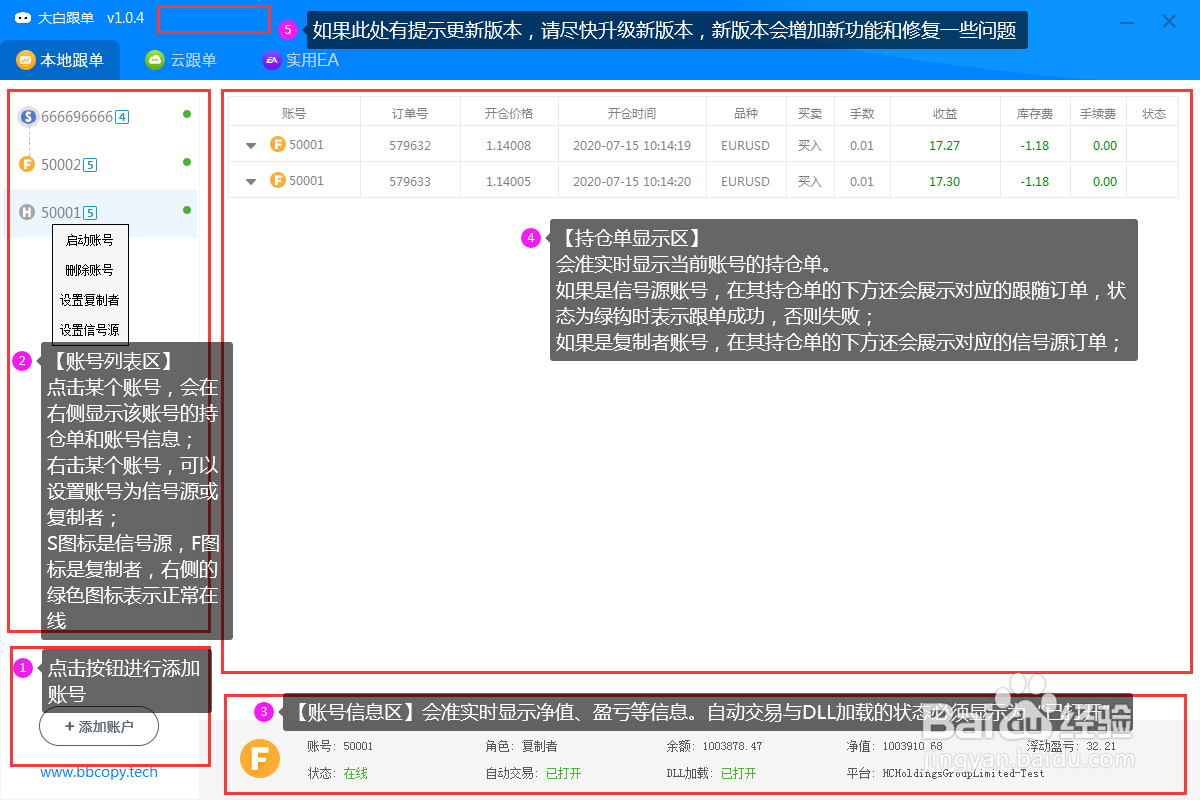Click the green online dot for 50001
Image resolution: width=1200 pixels, height=800 pixels.
click(186, 210)
